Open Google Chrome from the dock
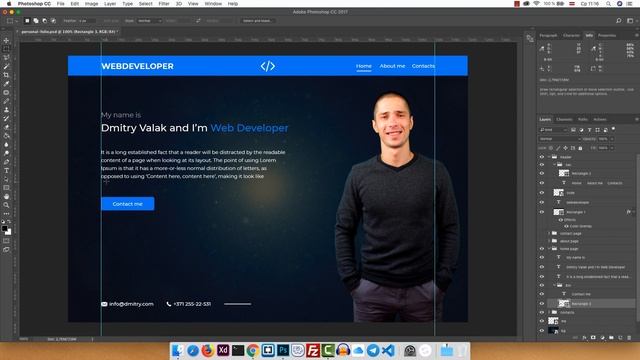This screenshot has width=640, height=360. [x=253, y=350]
